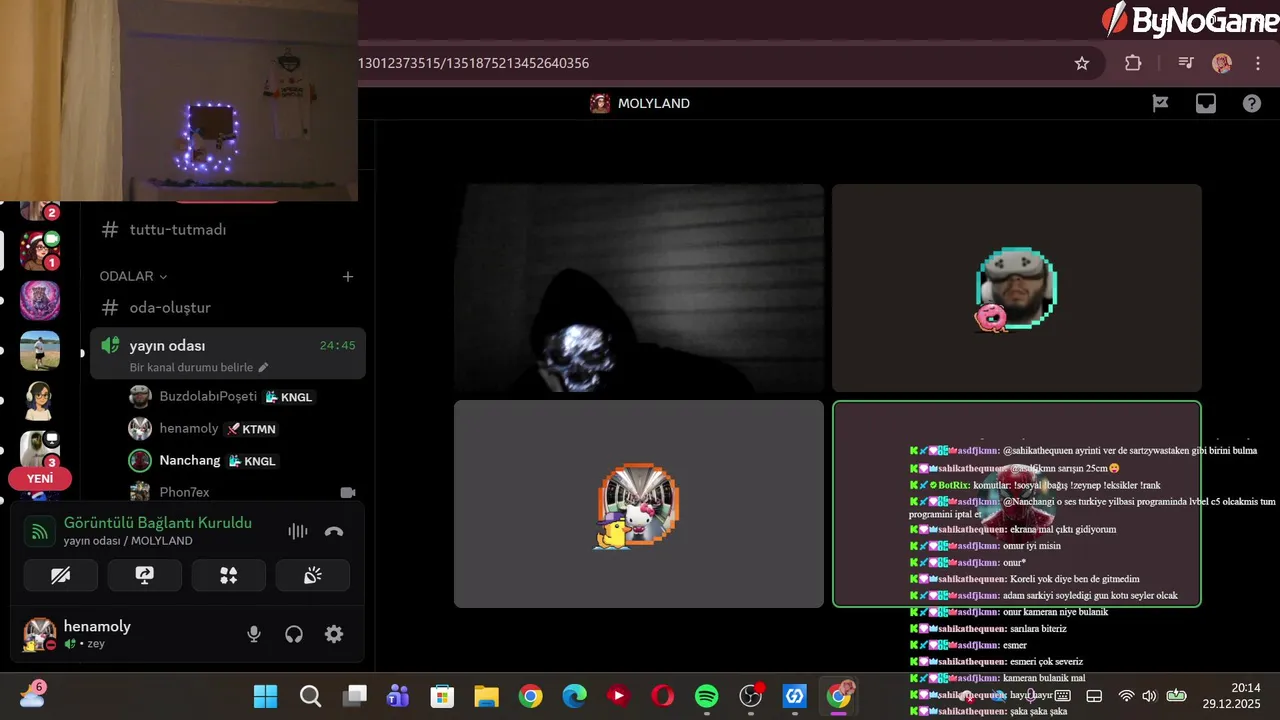1280x720 pixels.
Task: Open Spotify from taskbar
Action: pyautogui.click(x=706, y=696)
